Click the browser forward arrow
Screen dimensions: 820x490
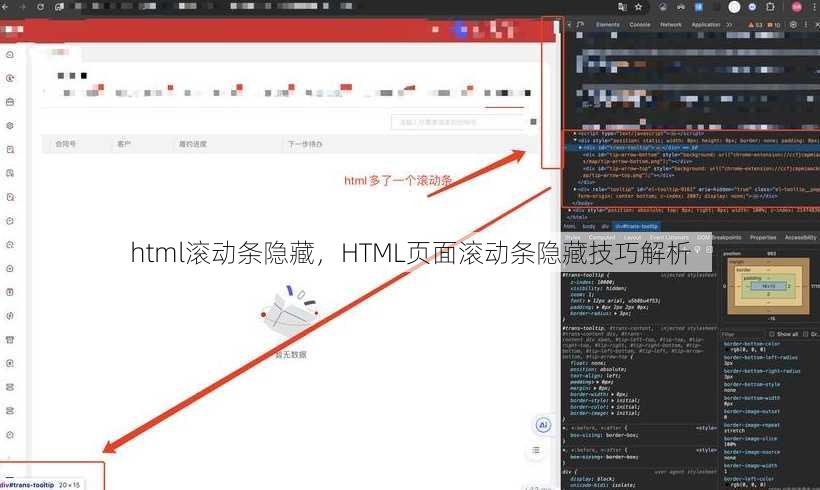[x=23, y=7]
